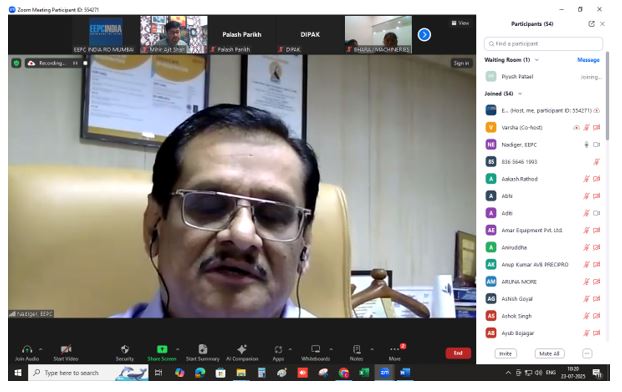Open the View layout menu
The height and width of the screenshot is (392, 622).
click(460, 23)
